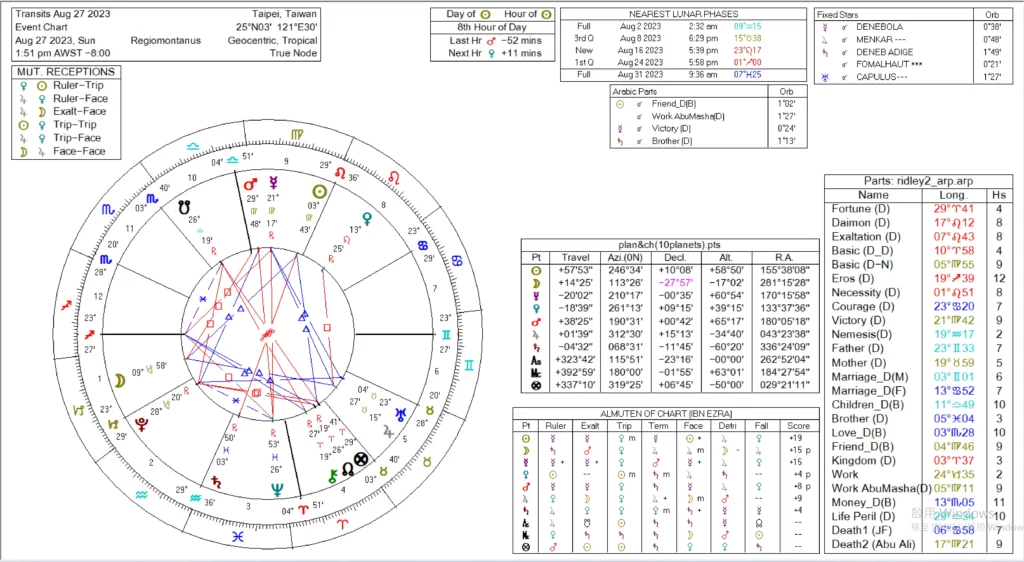This screenshot has height=562, width=1024.
Task: Click the FOMALHAUT row in Fixed Stars
Action: (890, 63)
